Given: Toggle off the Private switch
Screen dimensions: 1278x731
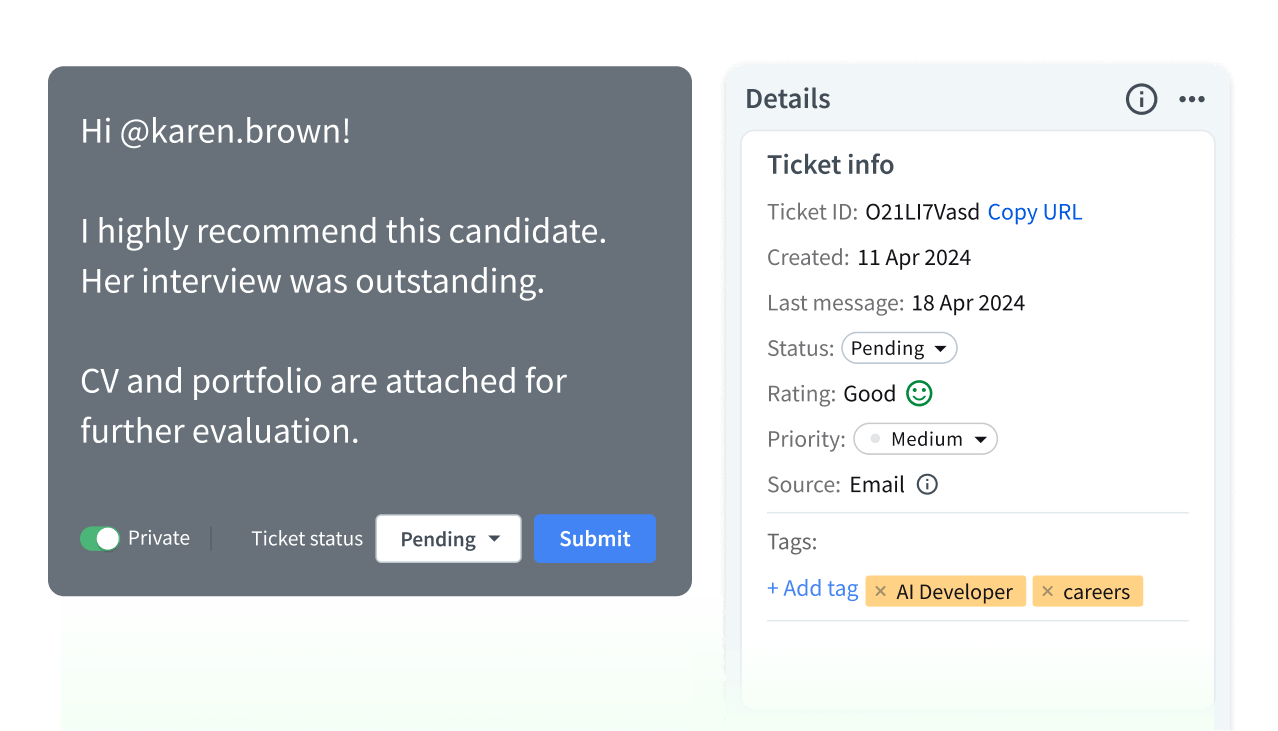Looking at the screenshot, I should pos(99,538).
